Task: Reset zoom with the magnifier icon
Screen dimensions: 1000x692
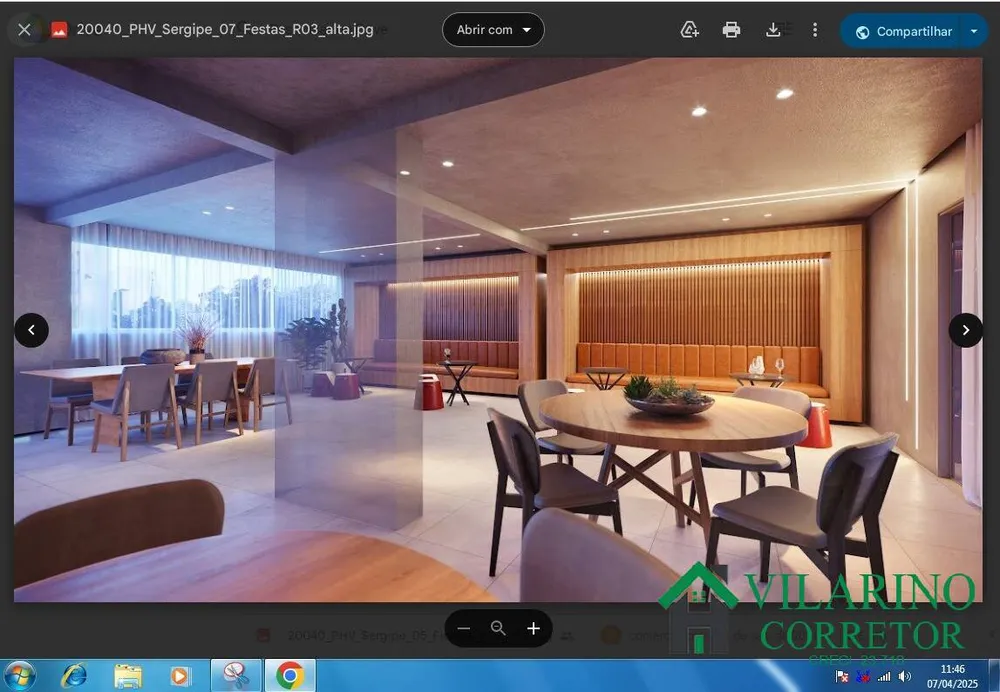Action: click(498, 628)
